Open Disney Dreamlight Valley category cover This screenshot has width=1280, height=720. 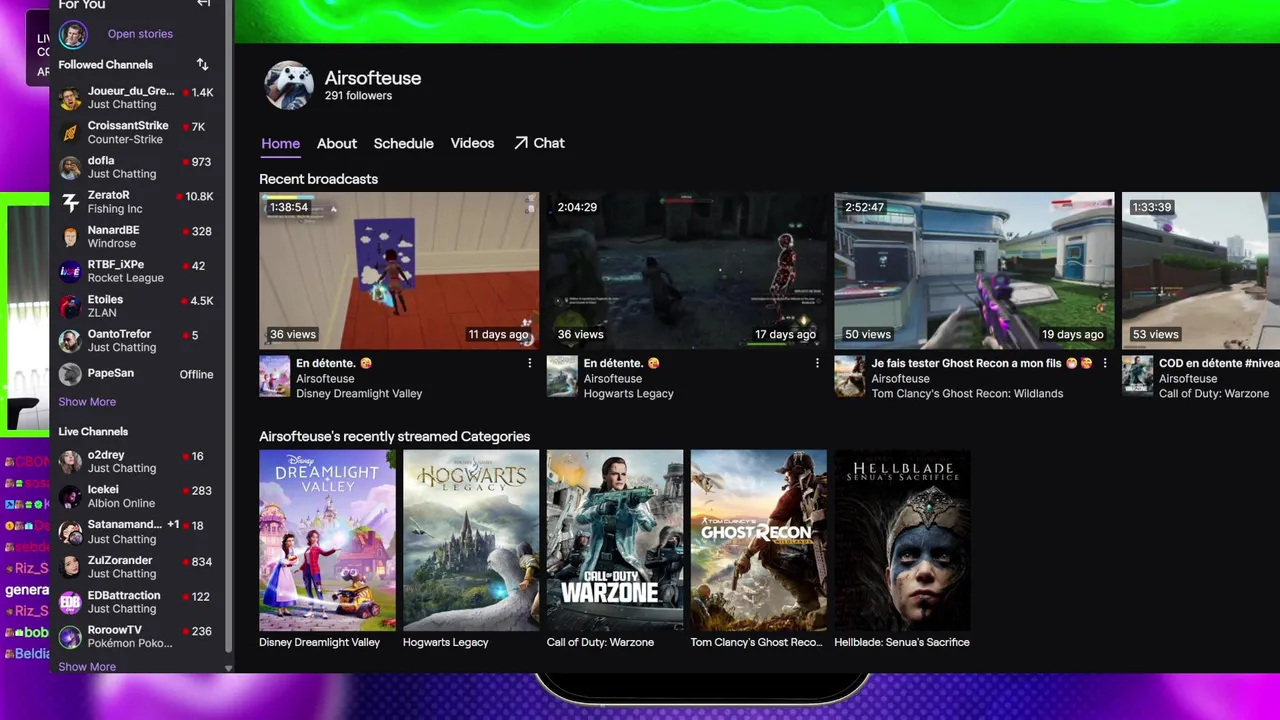pos(327,540)
